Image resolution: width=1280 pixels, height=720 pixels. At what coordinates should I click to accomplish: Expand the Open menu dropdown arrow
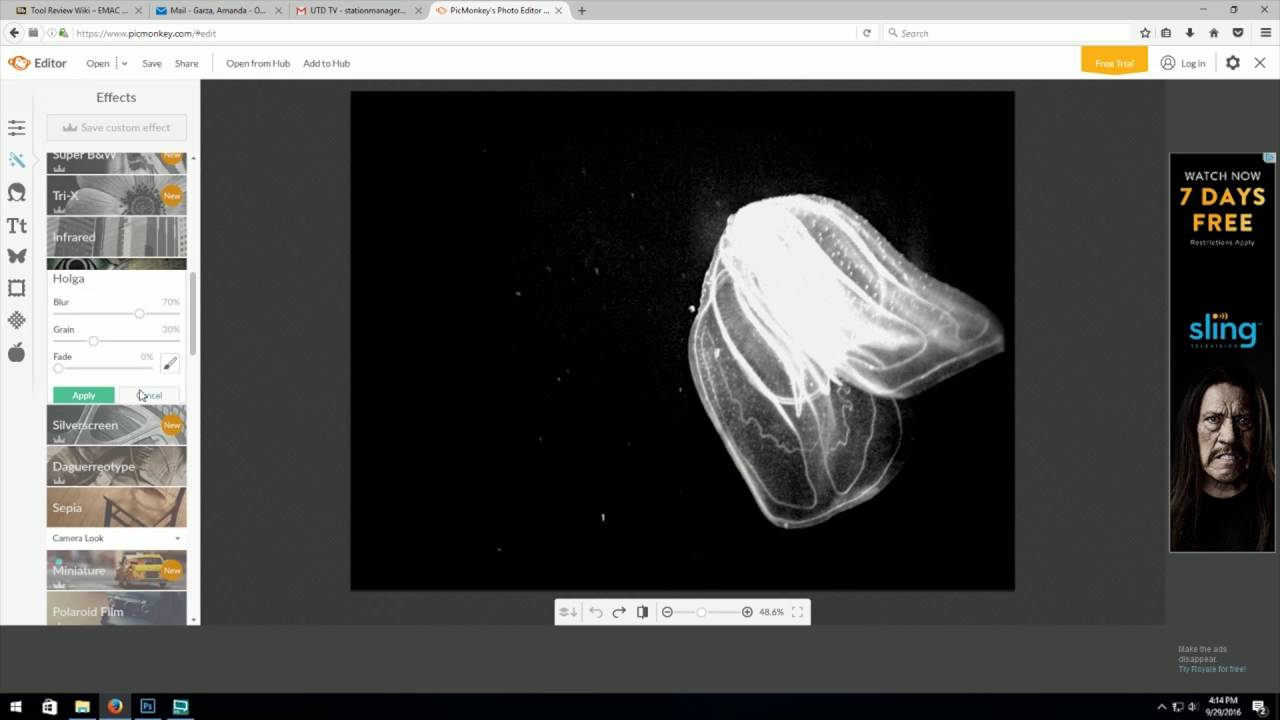click(124, 63)
